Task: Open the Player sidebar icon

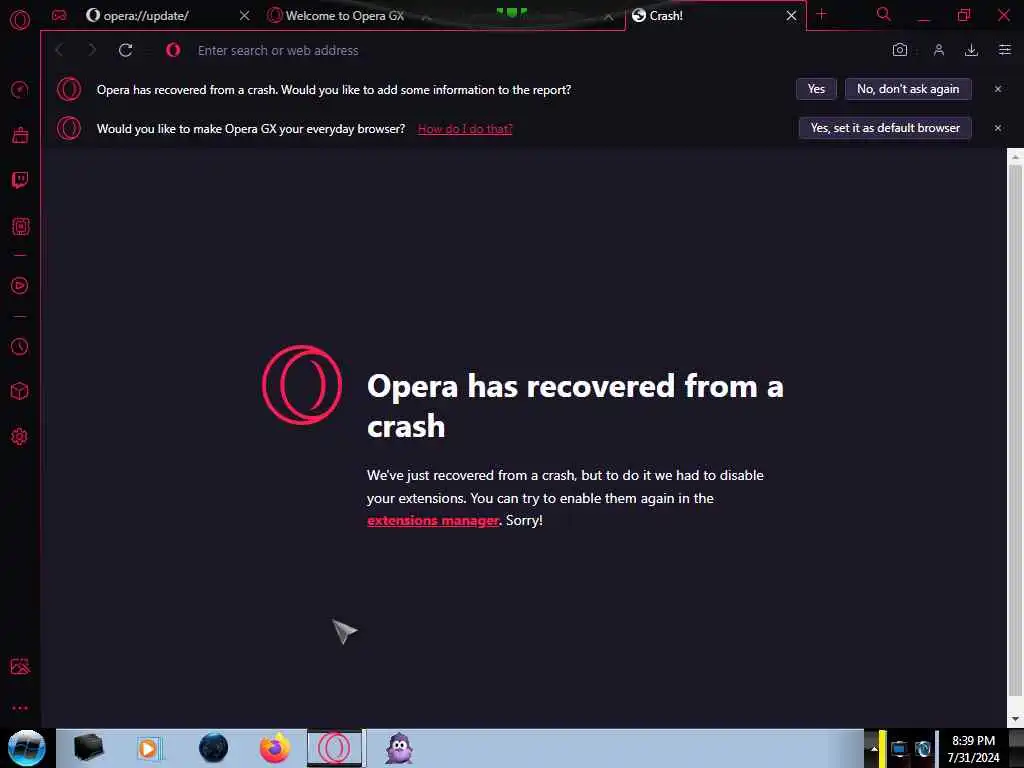Action: 20,285
